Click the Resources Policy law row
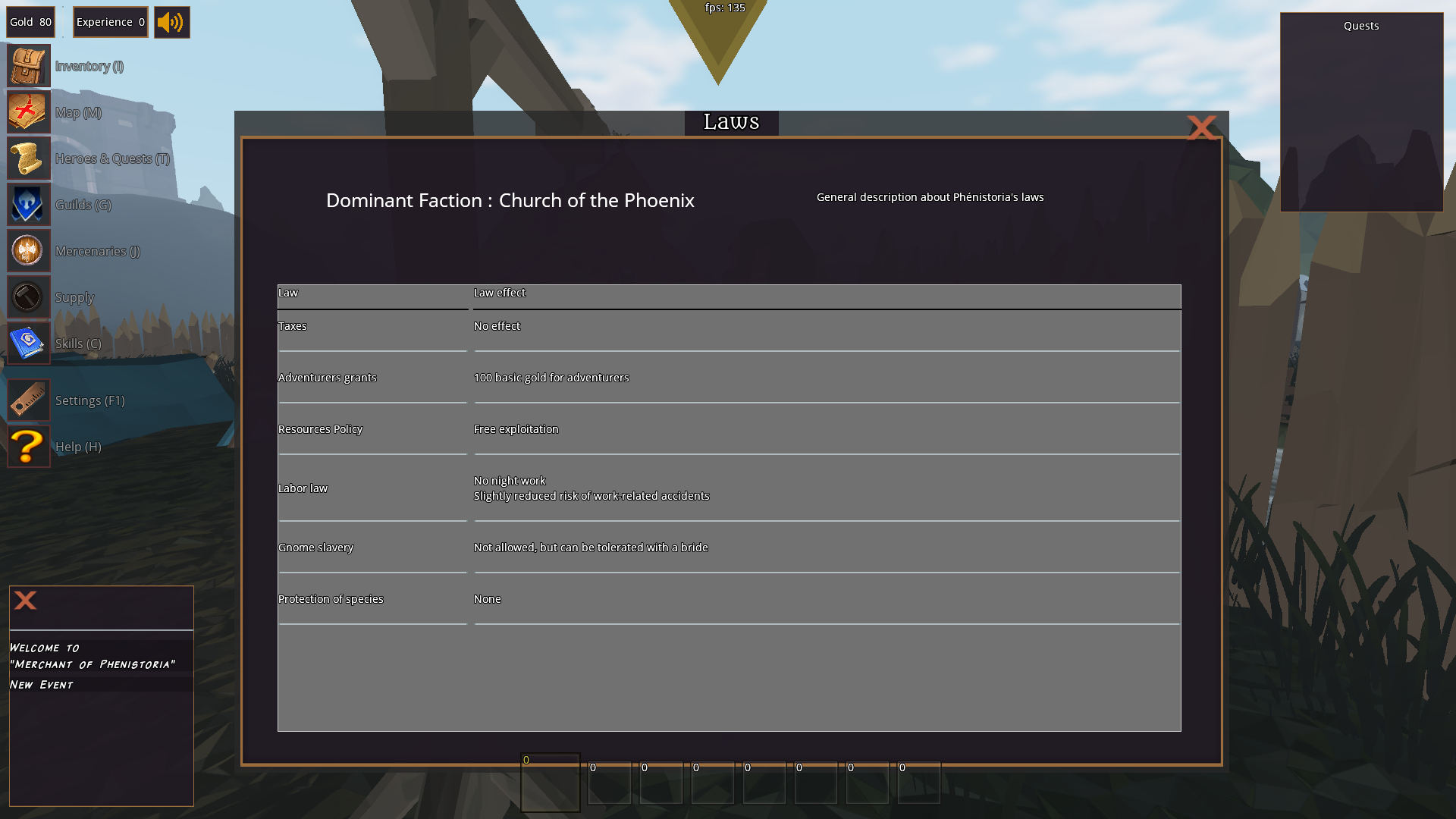The width and height of the screenshot is (1456, 819). coord(729,429)
